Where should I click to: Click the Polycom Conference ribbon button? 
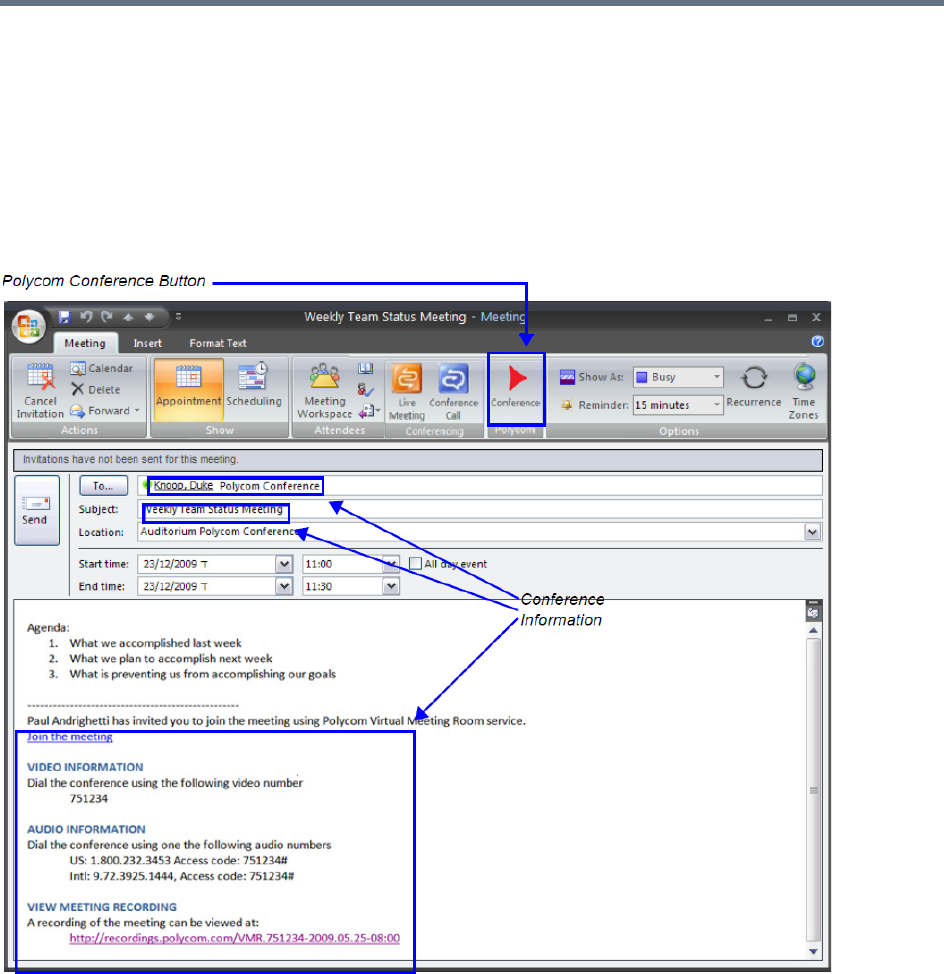pos(516,388)
